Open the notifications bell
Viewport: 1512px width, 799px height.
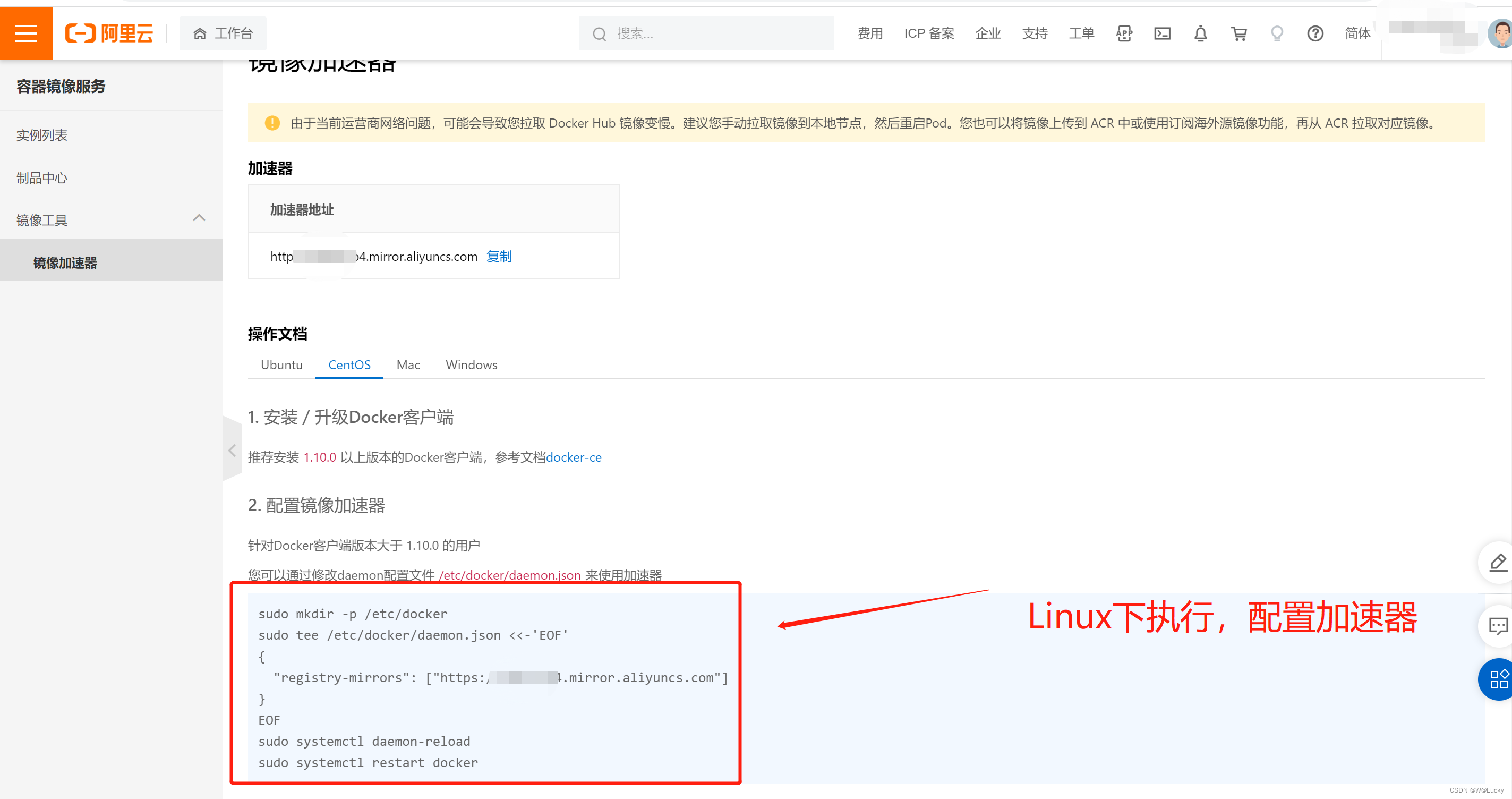coord(1200,33)
